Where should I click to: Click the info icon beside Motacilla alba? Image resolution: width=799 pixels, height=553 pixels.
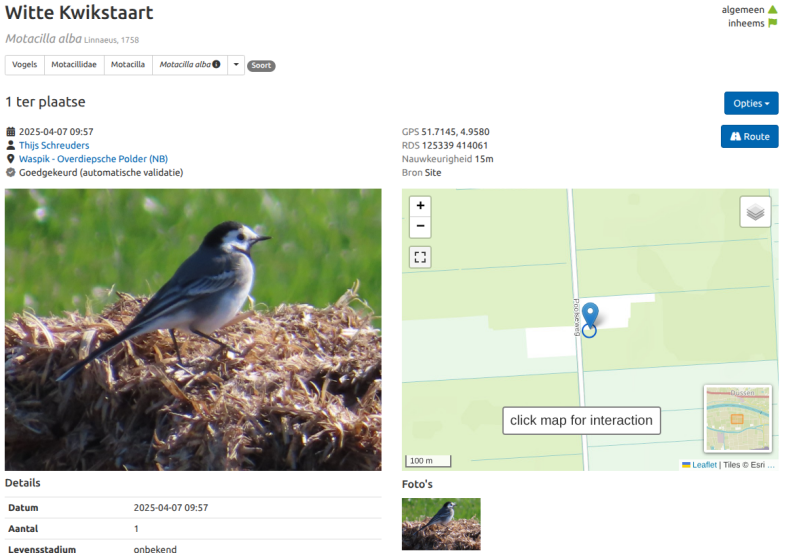(x=217, y=64)
